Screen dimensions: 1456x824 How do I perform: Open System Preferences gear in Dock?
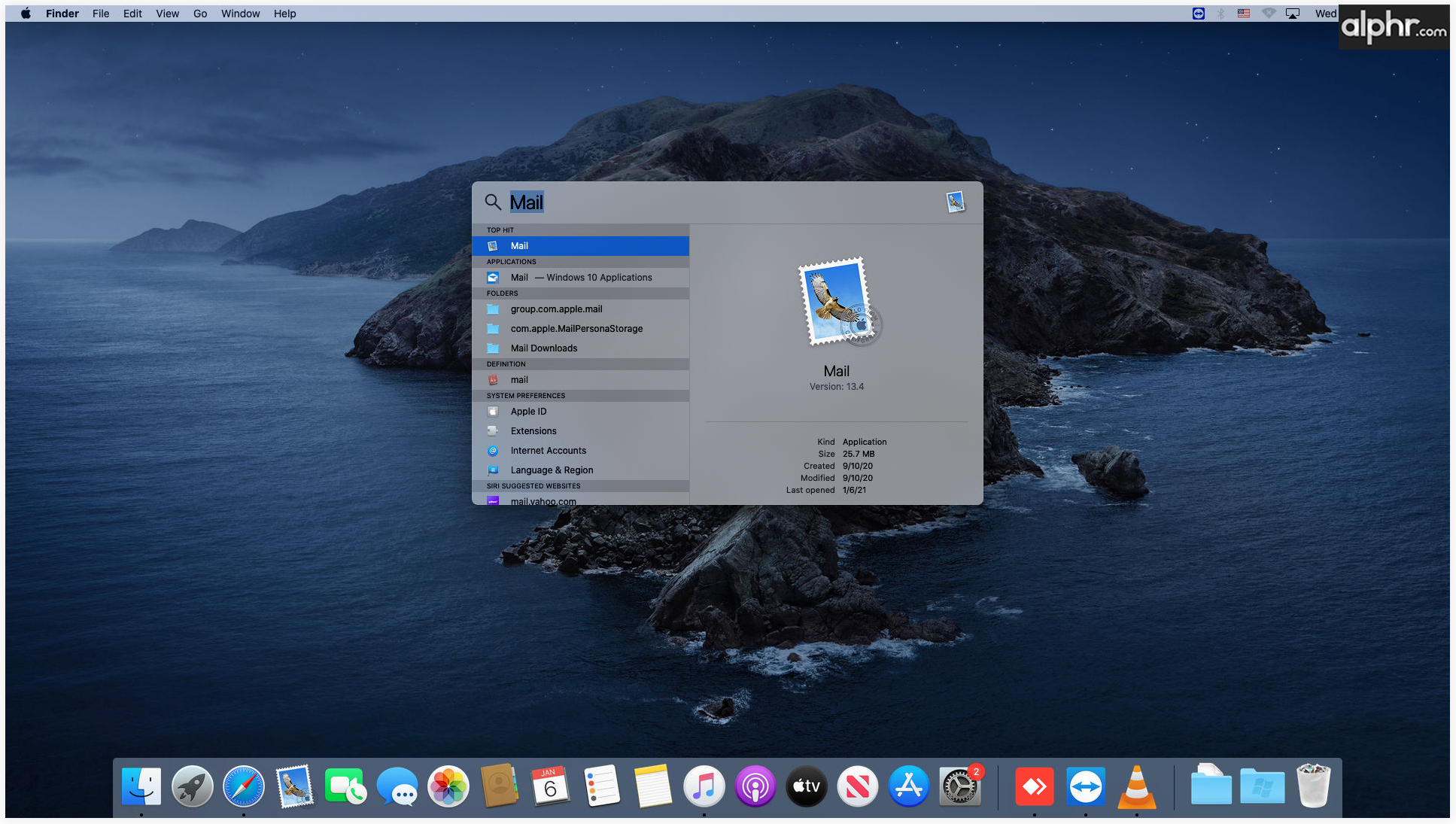pyautogui.click(x=959, y=786)
